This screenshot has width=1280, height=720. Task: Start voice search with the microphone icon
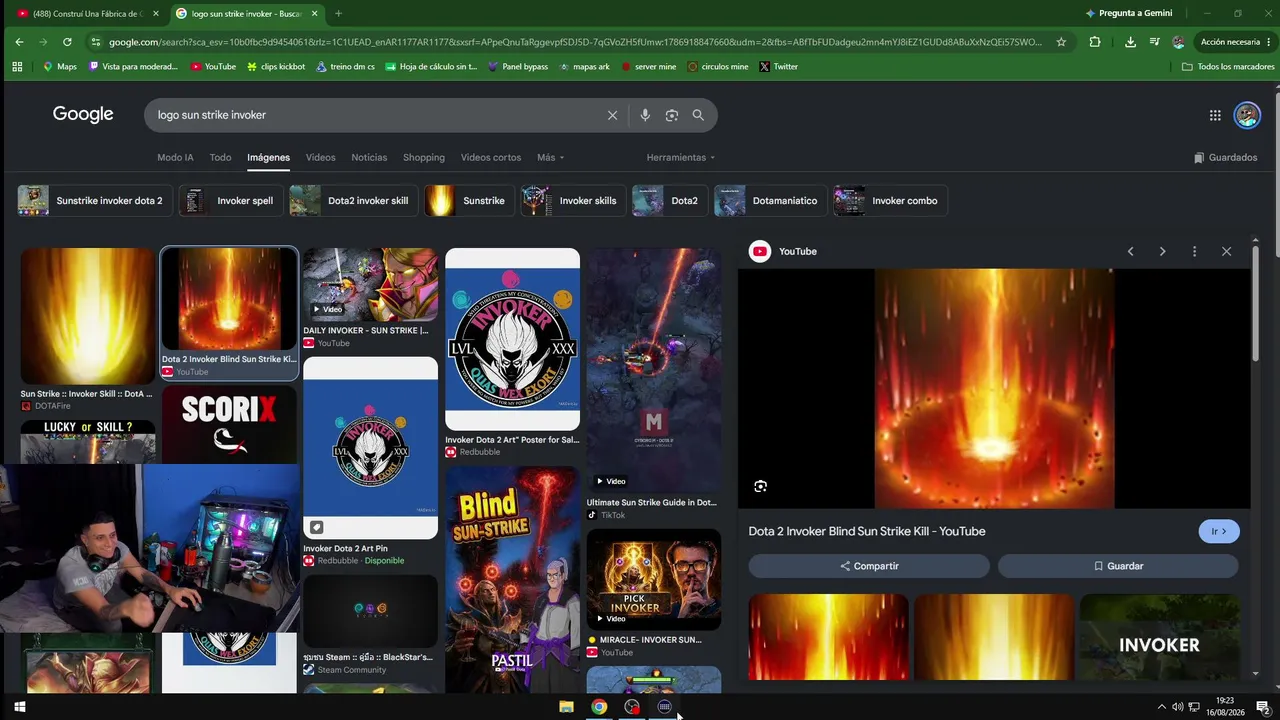[x=645, y=115]
